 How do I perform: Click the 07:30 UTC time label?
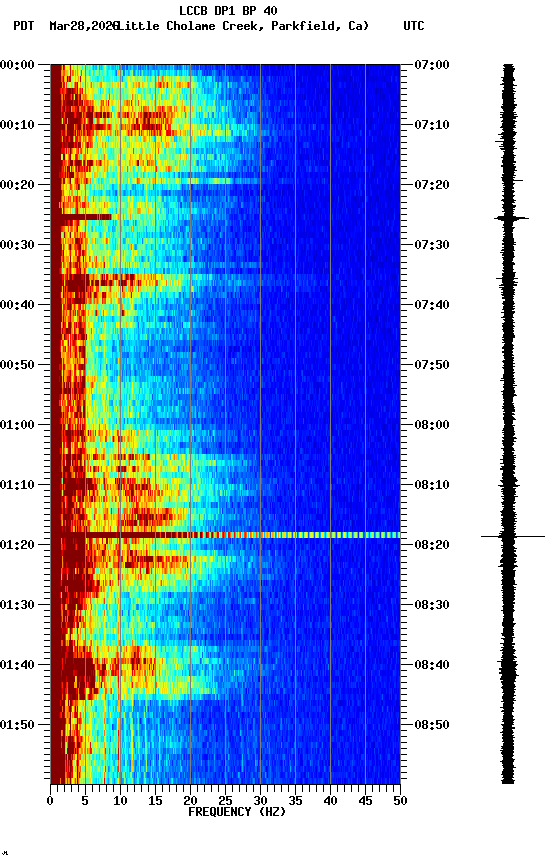pos(432,245)
